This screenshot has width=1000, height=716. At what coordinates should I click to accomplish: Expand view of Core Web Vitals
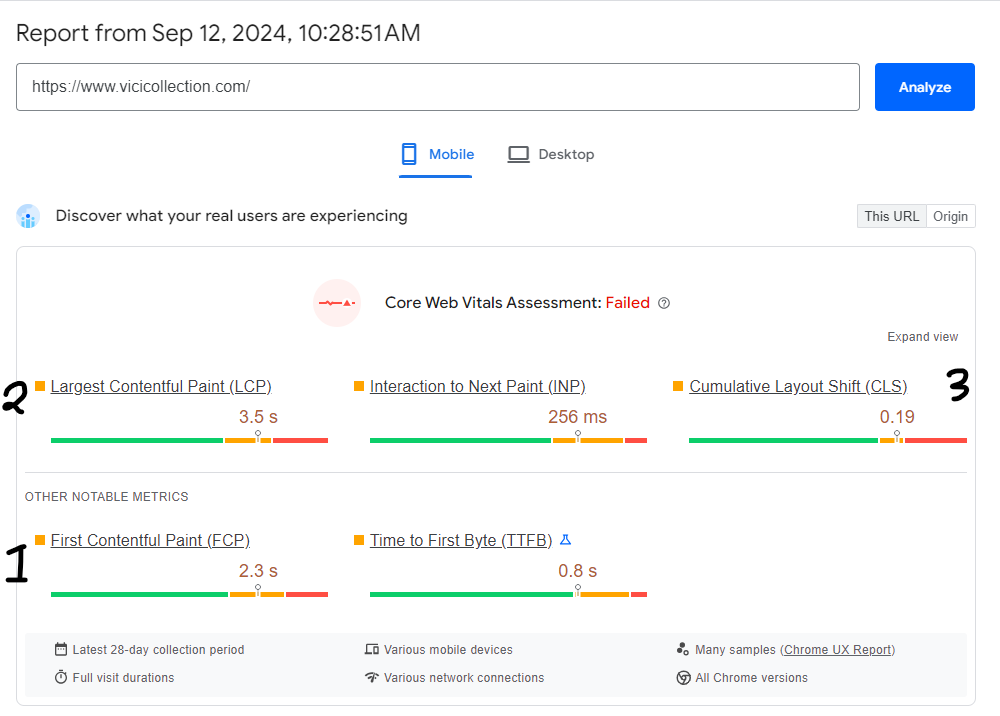point(922,337)
